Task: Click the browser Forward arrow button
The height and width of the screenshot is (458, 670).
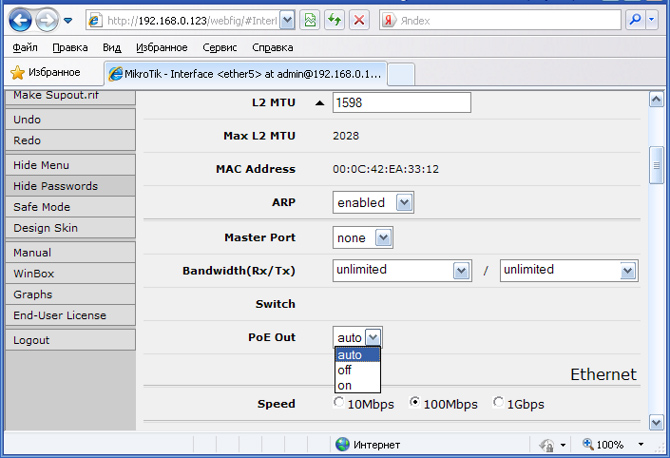Action: point(46,19)
